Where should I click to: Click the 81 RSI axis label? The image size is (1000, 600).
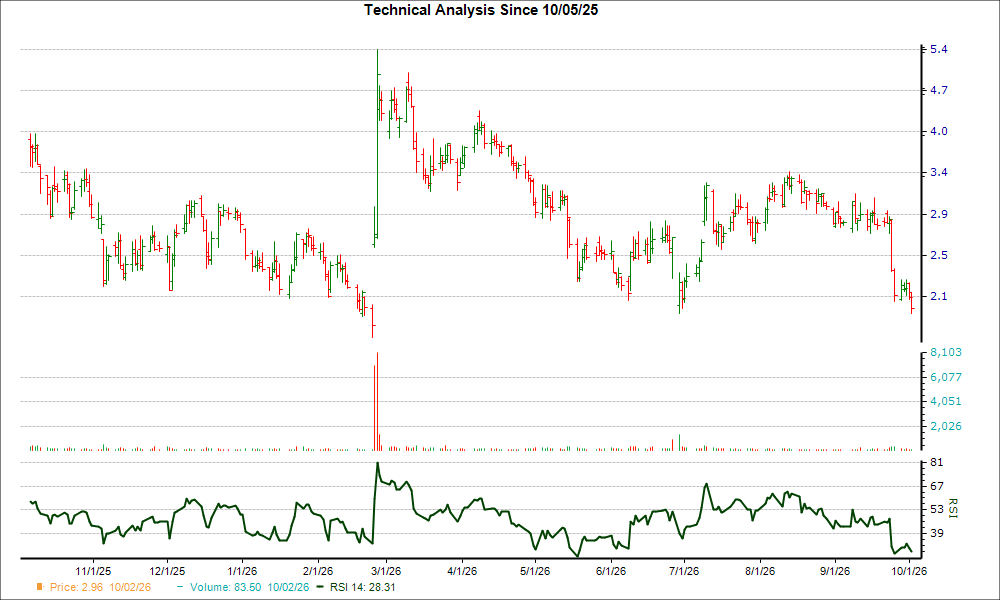pyautogui.click(x=937, y=462)
